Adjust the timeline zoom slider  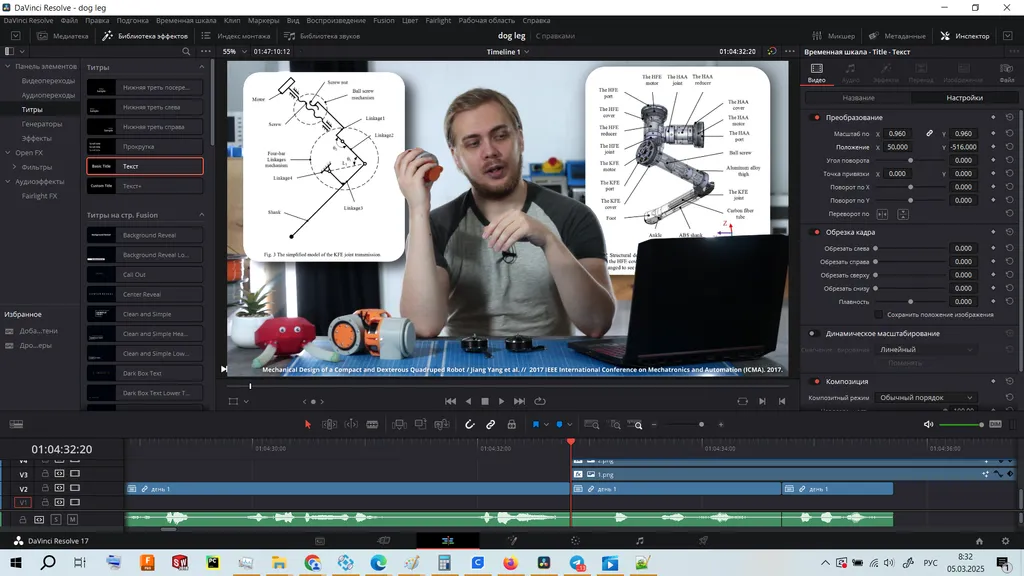pyautogui.click(x=687, y=424)
